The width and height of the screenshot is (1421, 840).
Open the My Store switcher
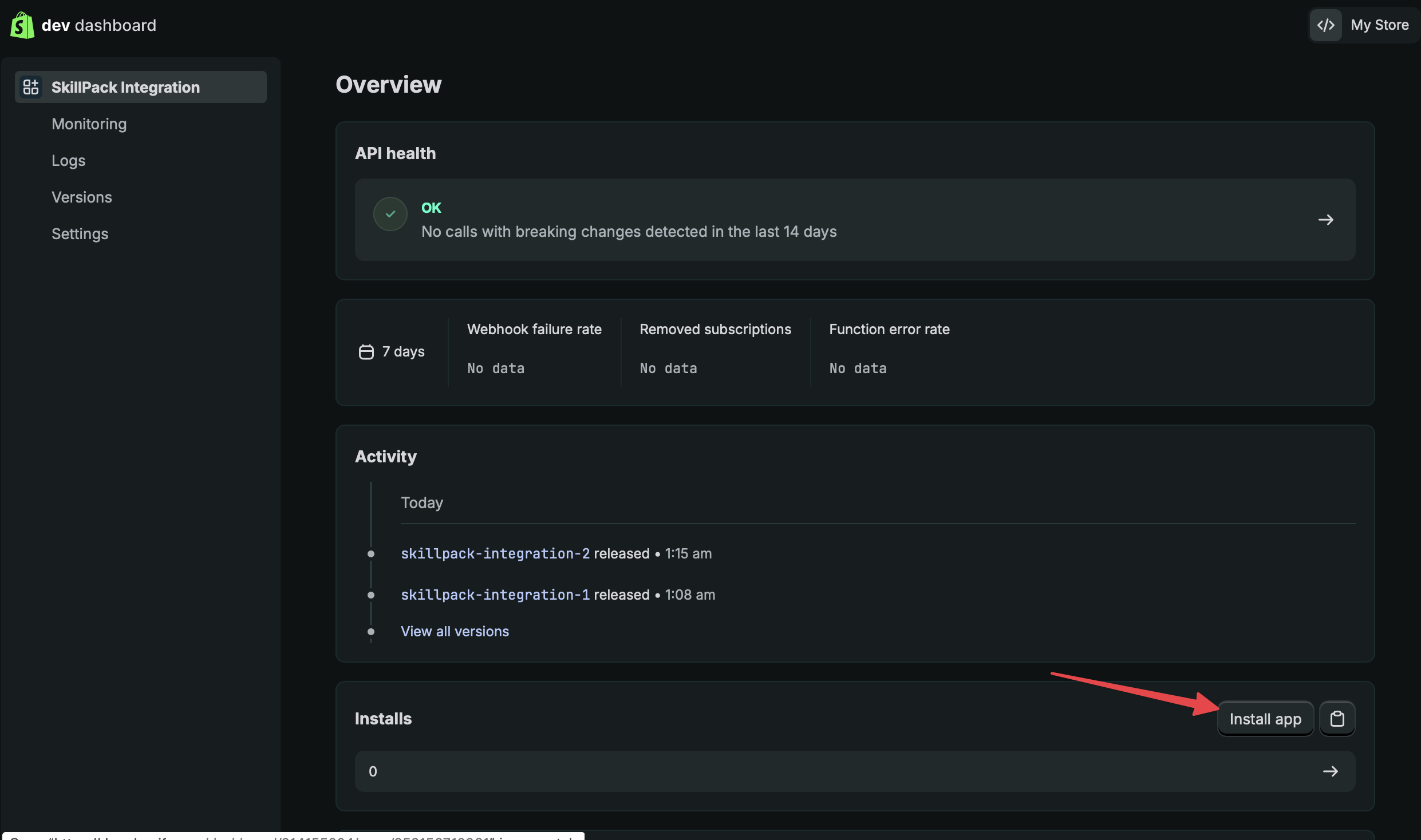pos(1363,25)
